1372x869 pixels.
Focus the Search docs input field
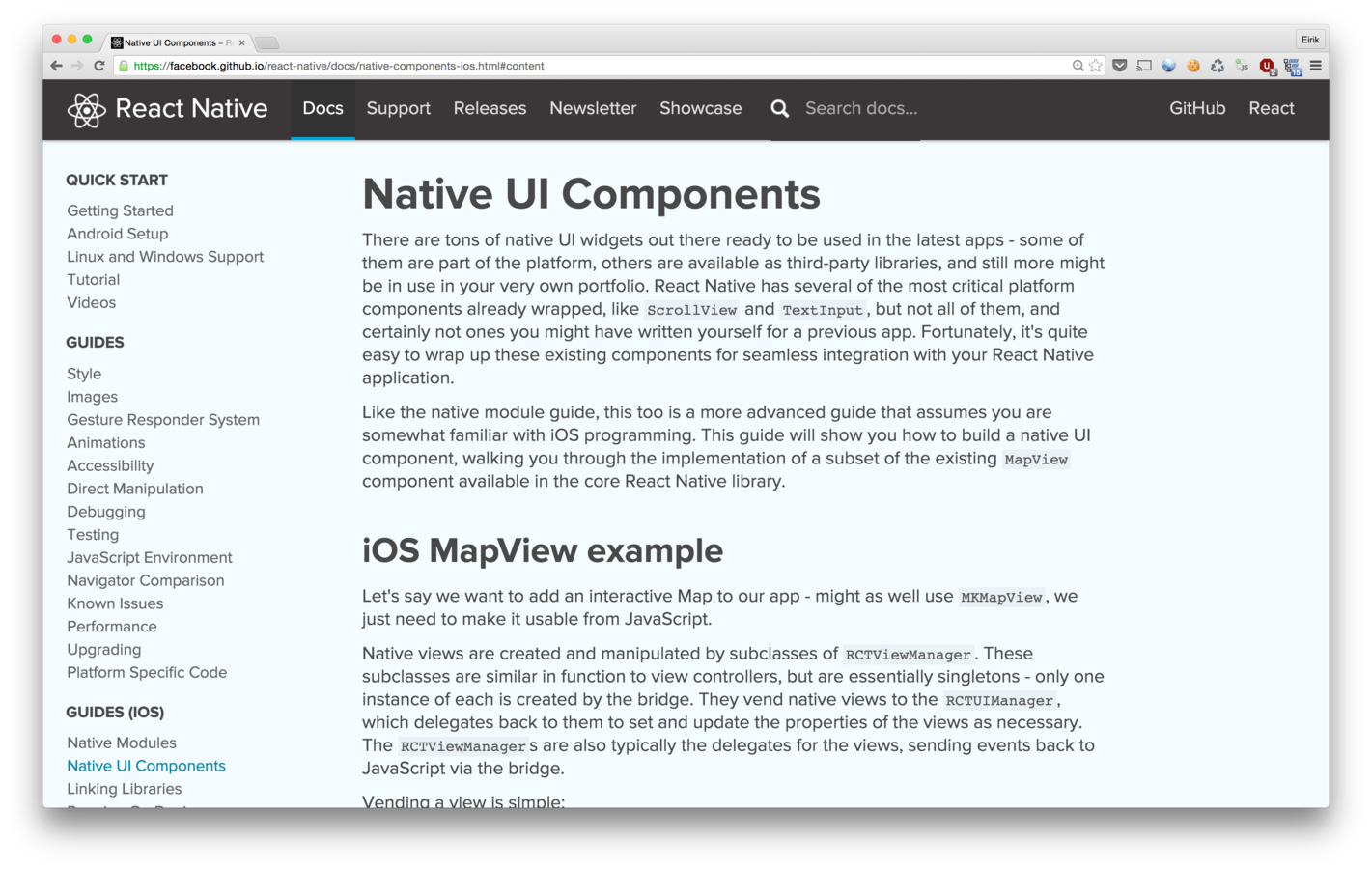pyautogui.click(x=861, y=109)
